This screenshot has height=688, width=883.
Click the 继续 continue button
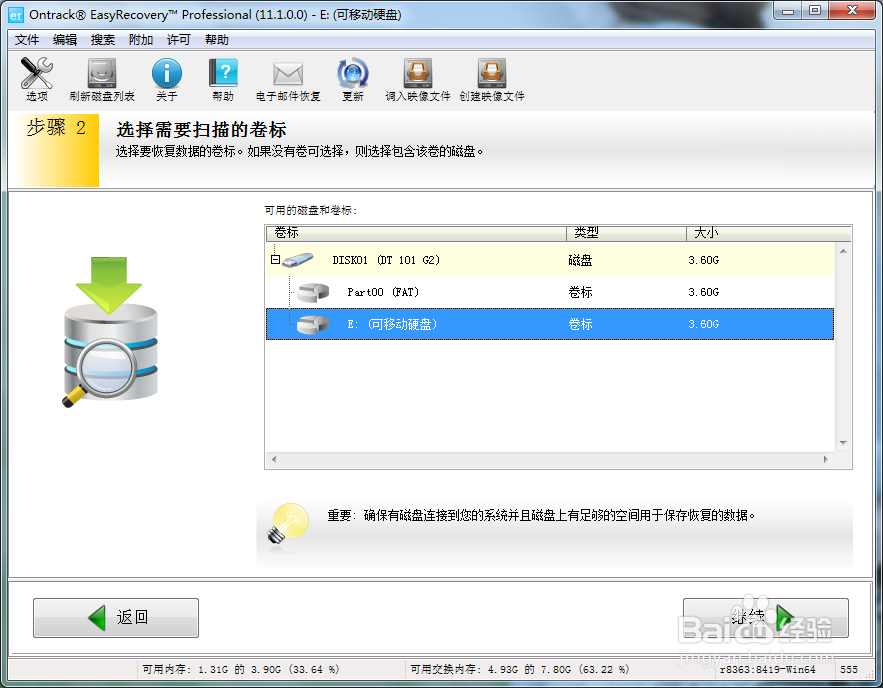pos(765,618)
